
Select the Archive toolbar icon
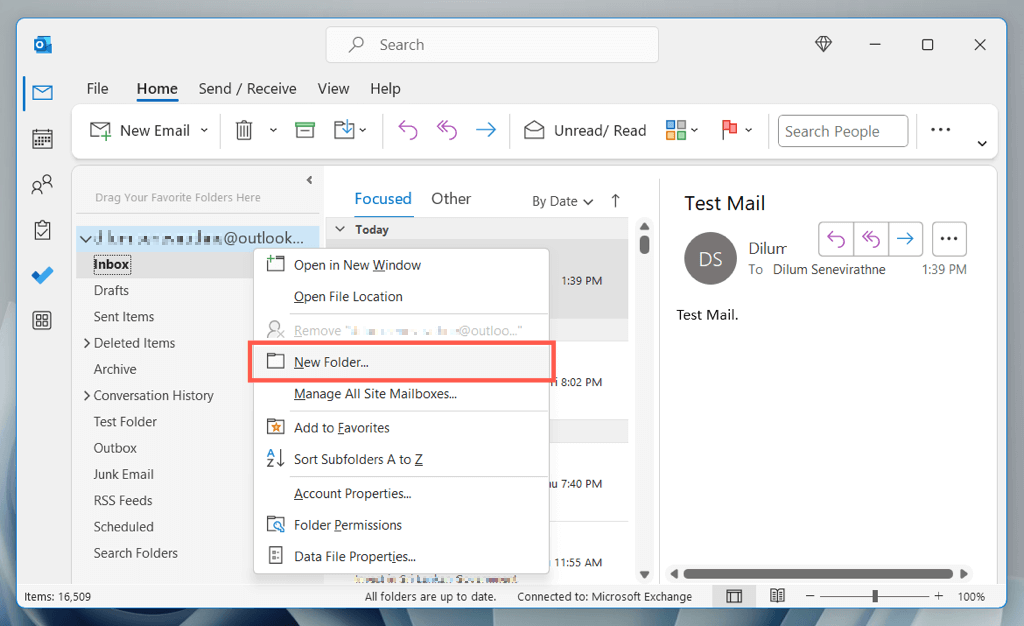pyautogui.click(x=305, y=130)
